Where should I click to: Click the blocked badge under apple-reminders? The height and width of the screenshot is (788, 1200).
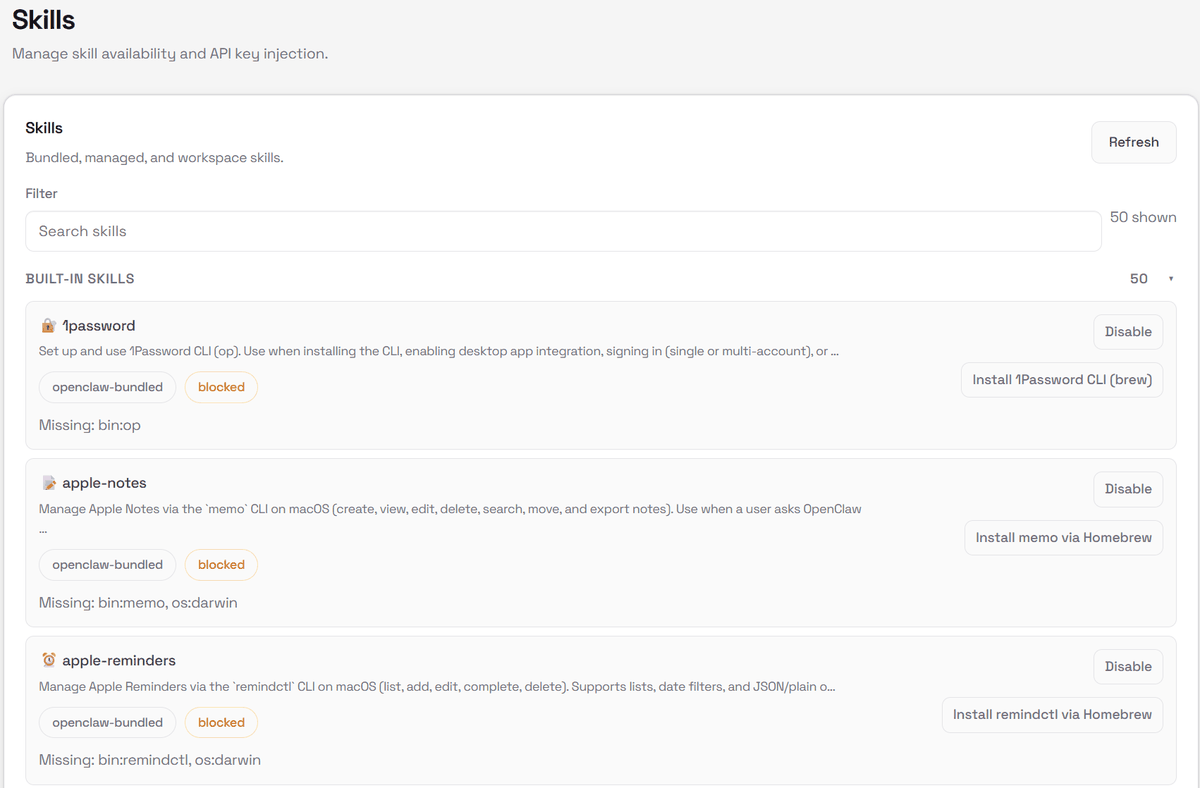point(221,723)
